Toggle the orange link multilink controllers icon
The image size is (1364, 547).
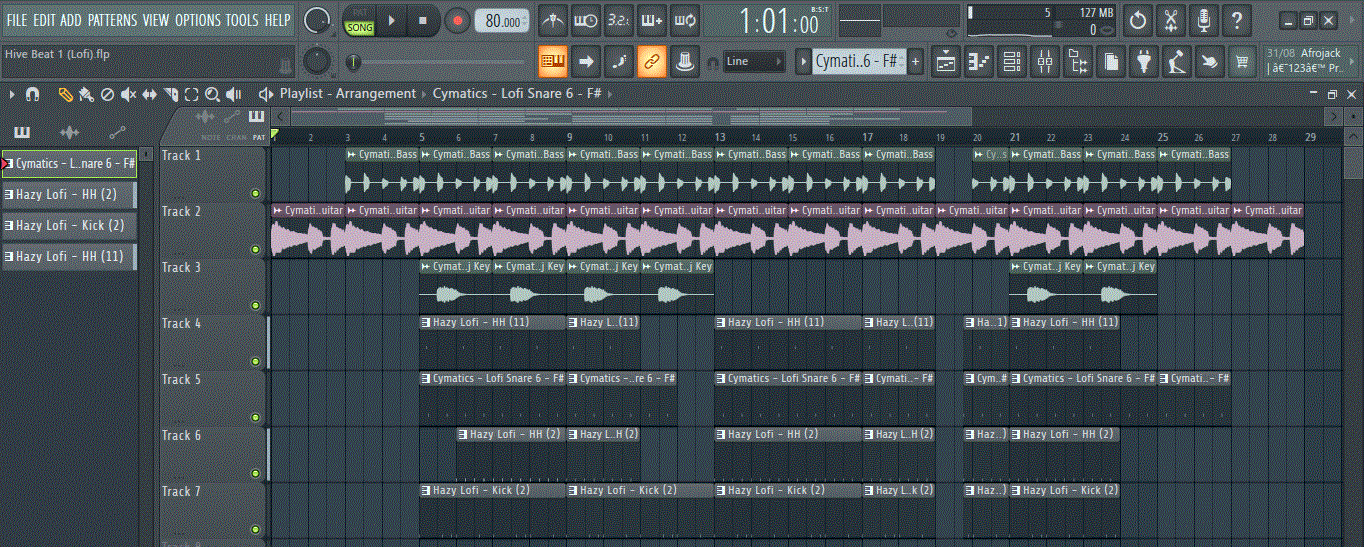click(x=652, y=61)
